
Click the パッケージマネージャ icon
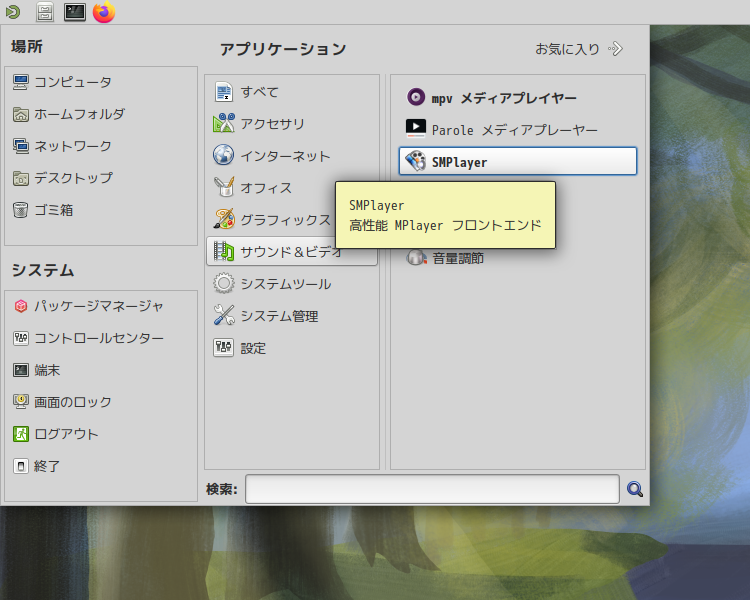21,306
